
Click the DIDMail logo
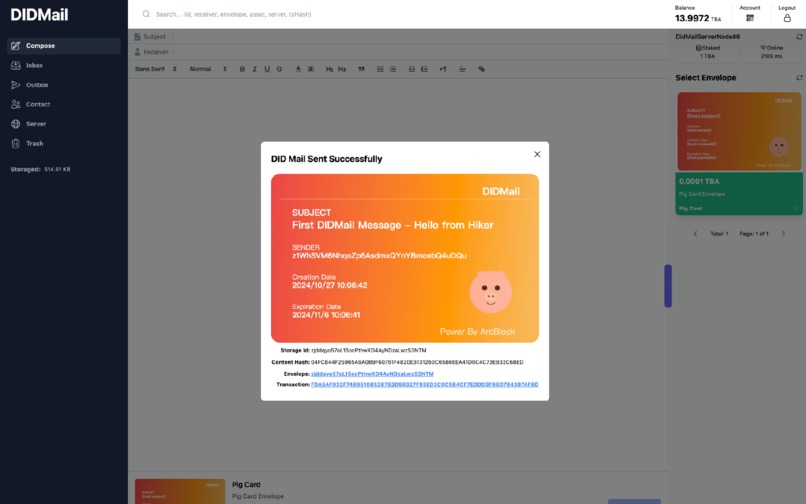click(x=39, y=14)
